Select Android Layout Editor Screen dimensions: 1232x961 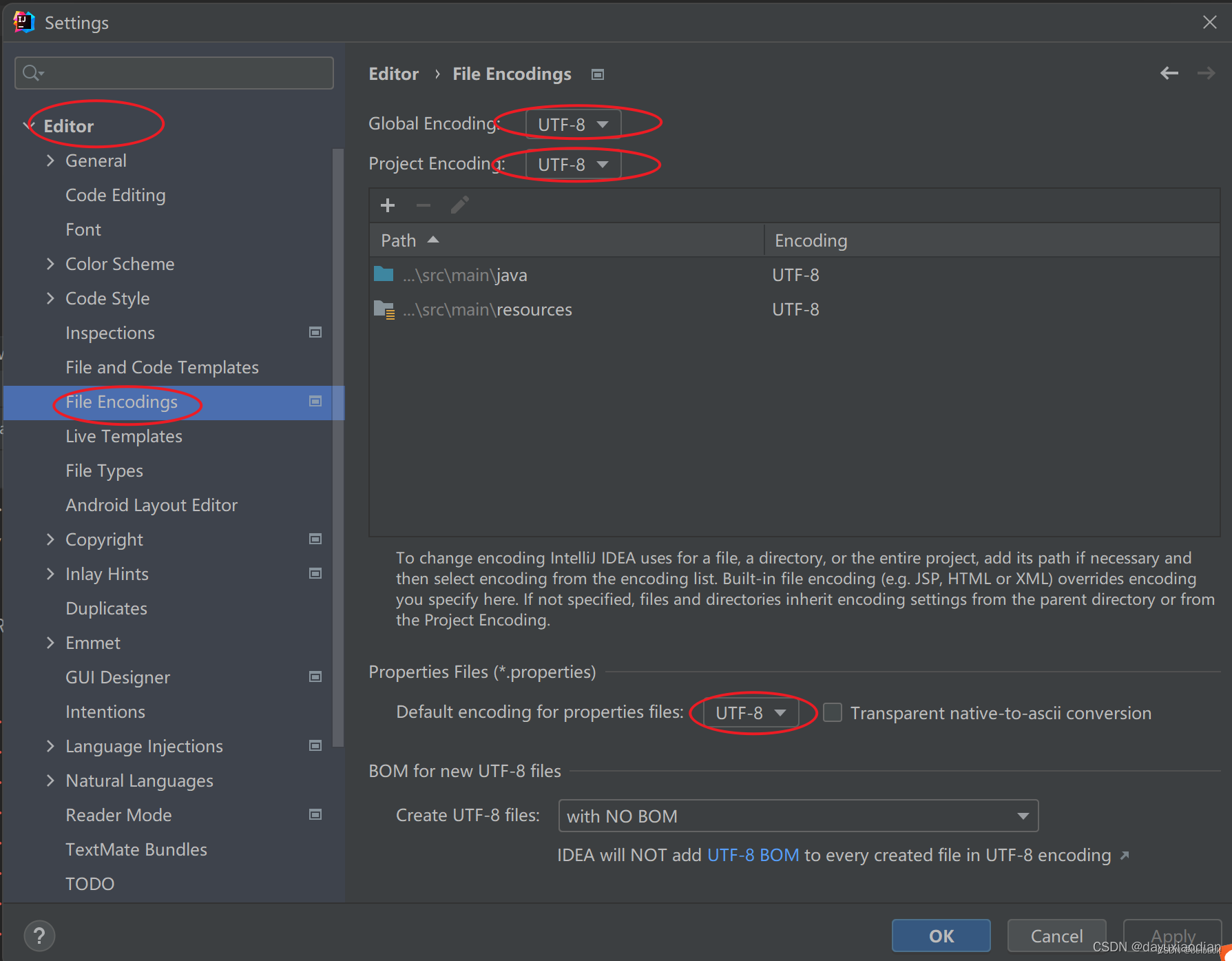click(x=152, y=505)
